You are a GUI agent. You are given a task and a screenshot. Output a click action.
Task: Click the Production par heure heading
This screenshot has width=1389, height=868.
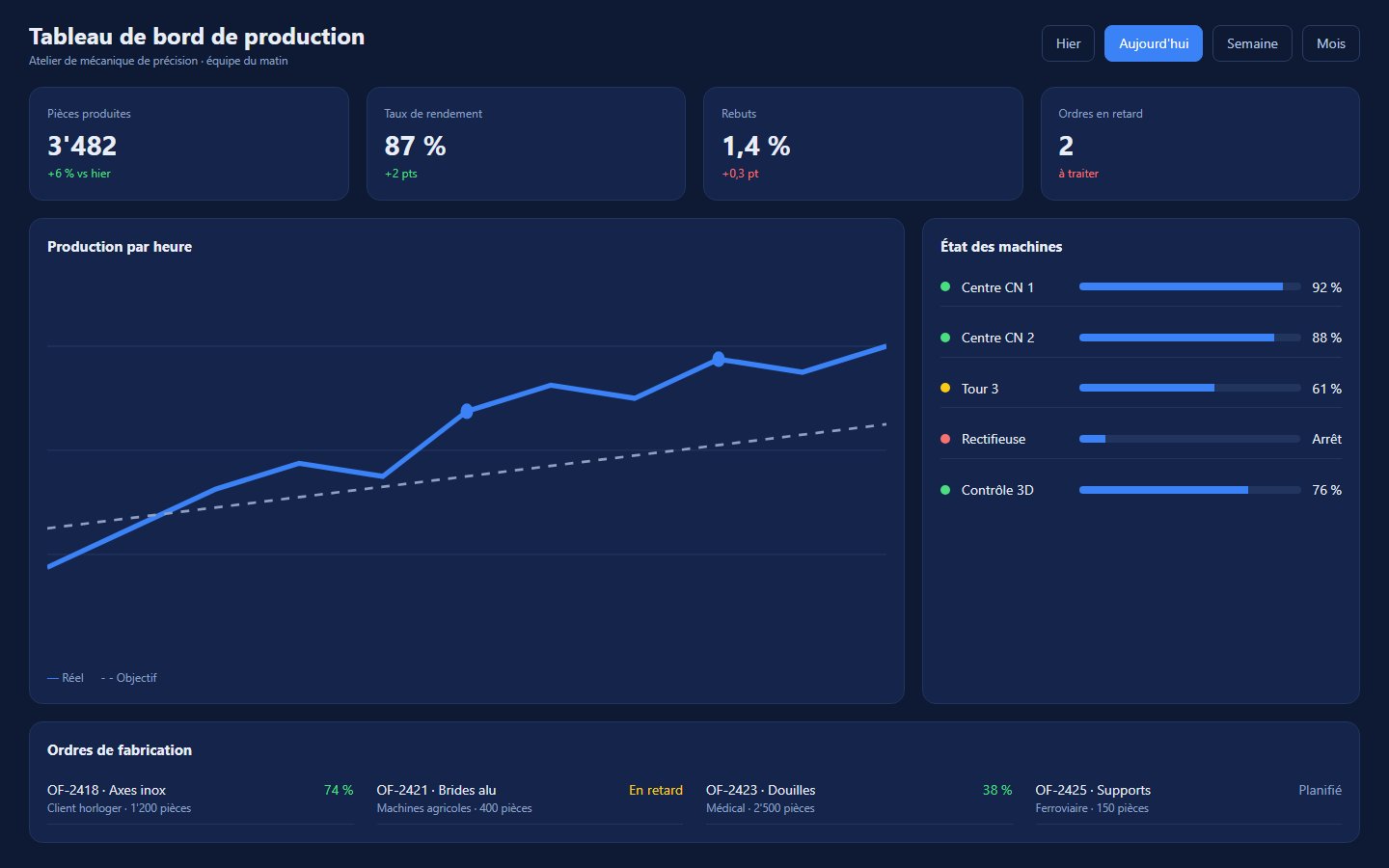(x=120, y=247)
